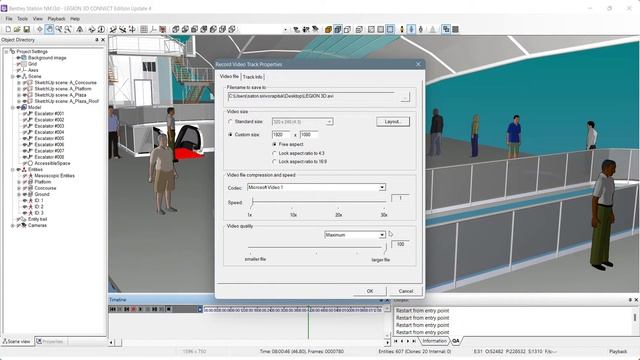The height and width of the screenshot is (360, 640).
Task: Click the Video quality slider handle
Action: click(x=385, y=247)
